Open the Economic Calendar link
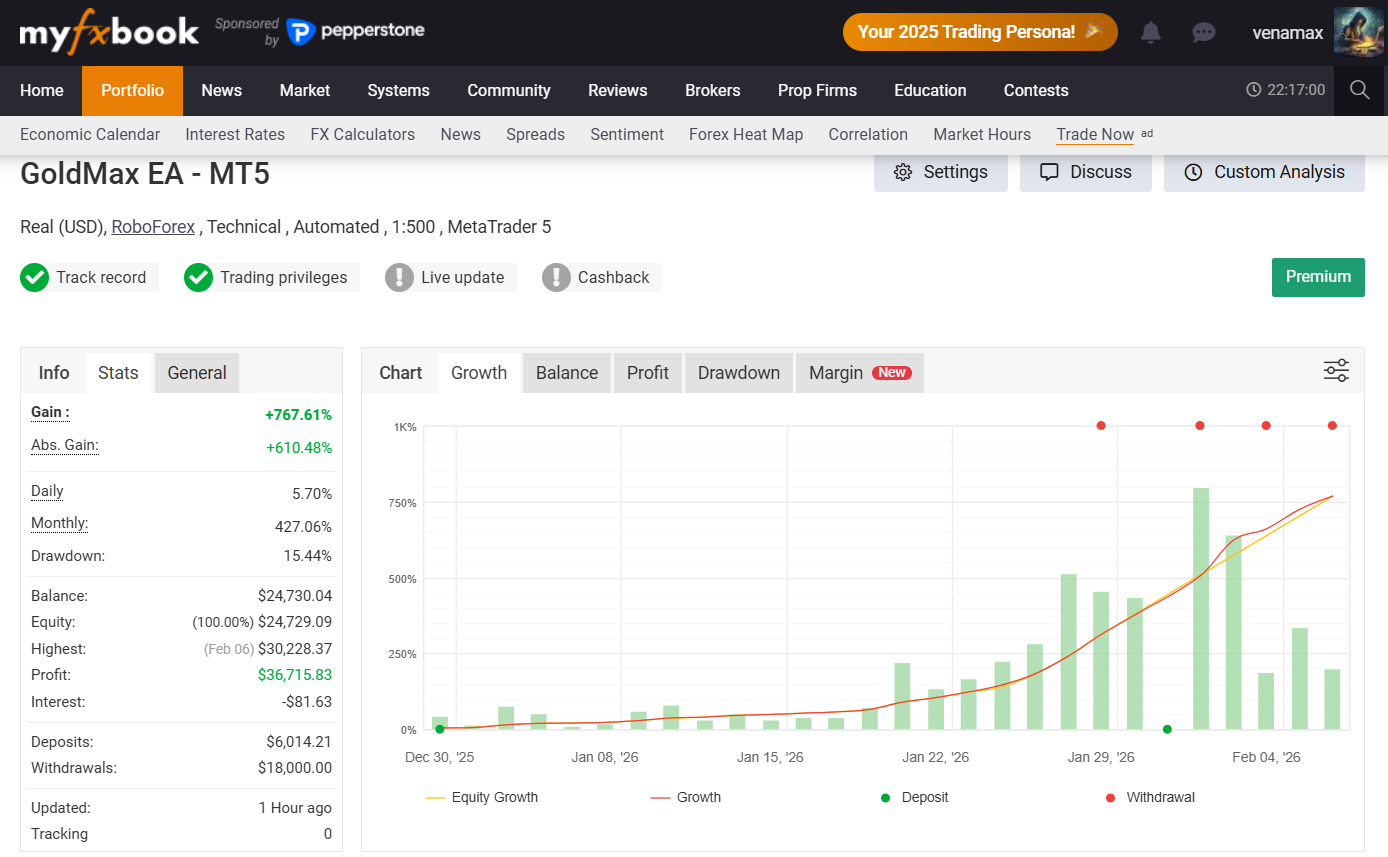 pyautogui.click(x=90, y=134)
